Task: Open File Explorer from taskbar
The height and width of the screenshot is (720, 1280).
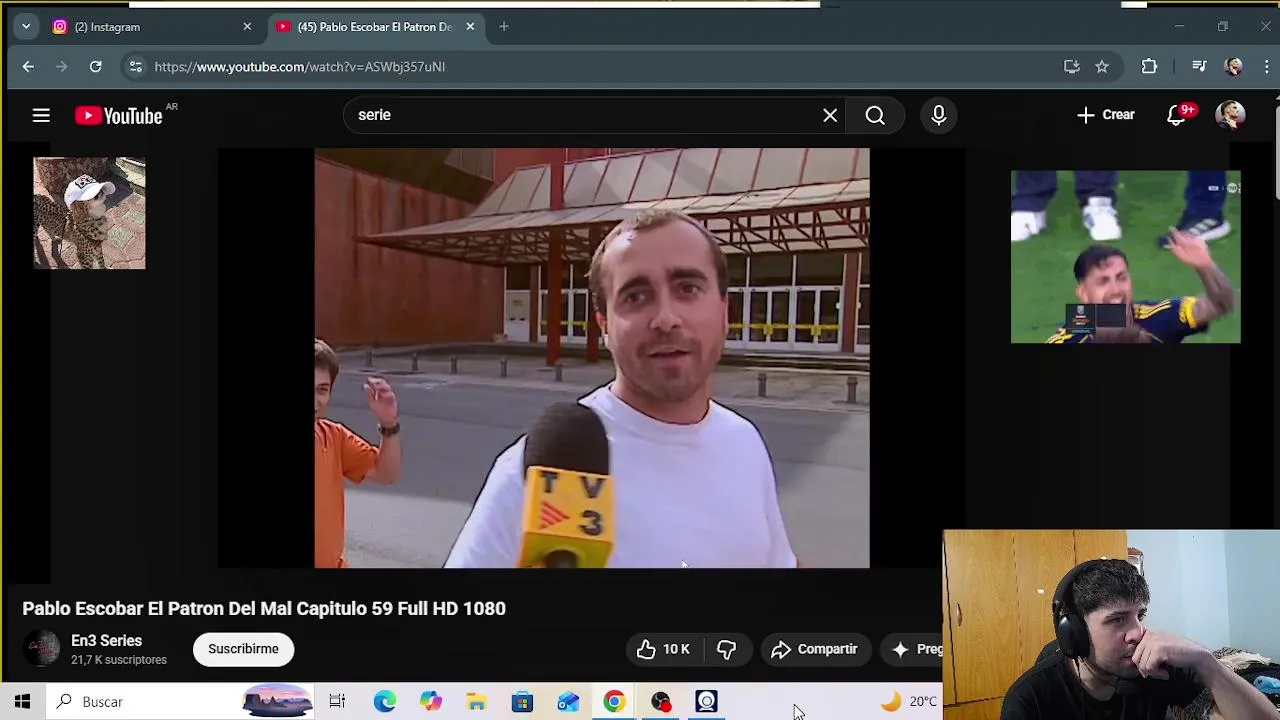Action: 476,702
